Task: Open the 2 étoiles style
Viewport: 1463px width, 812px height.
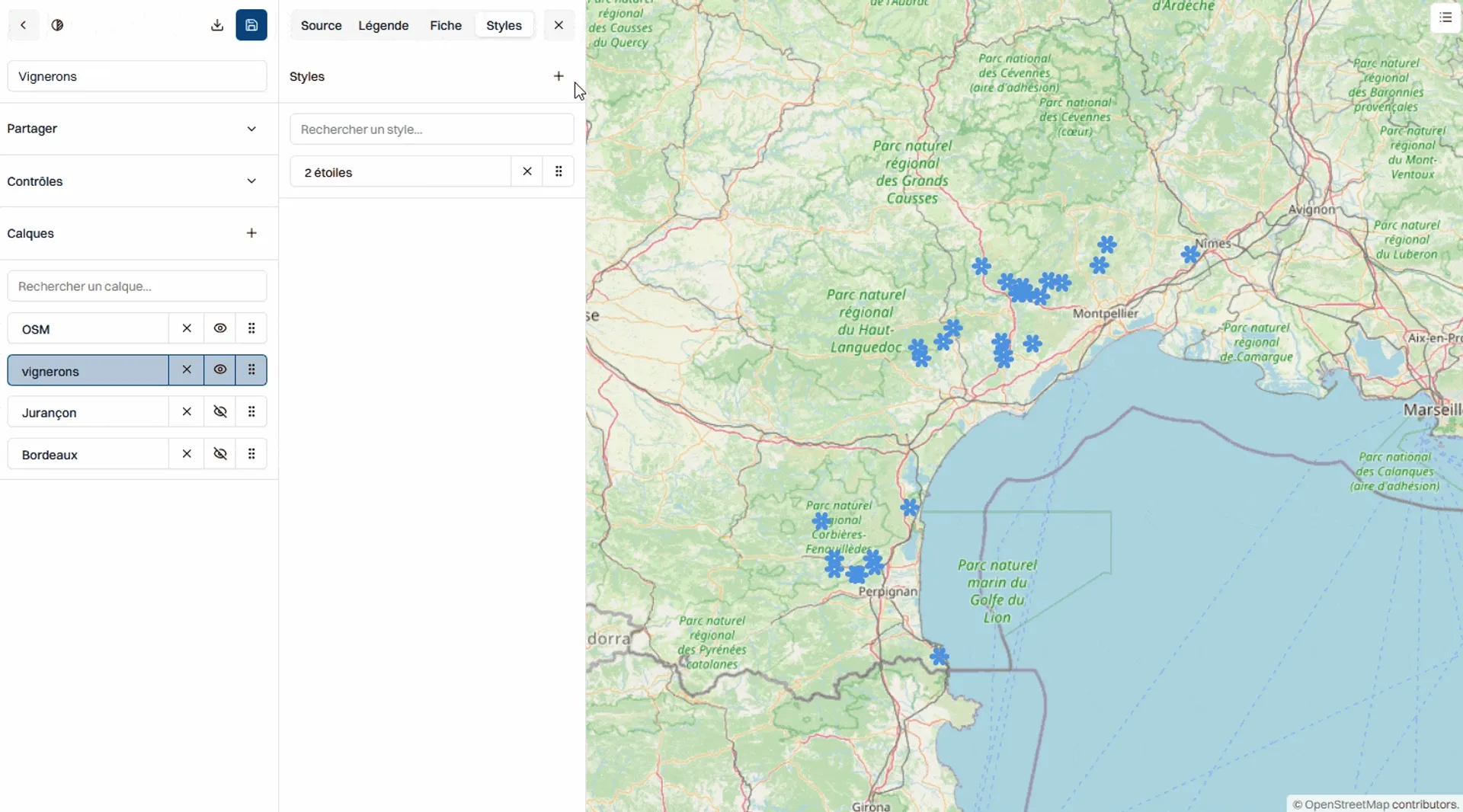Action: pos(400,172)
